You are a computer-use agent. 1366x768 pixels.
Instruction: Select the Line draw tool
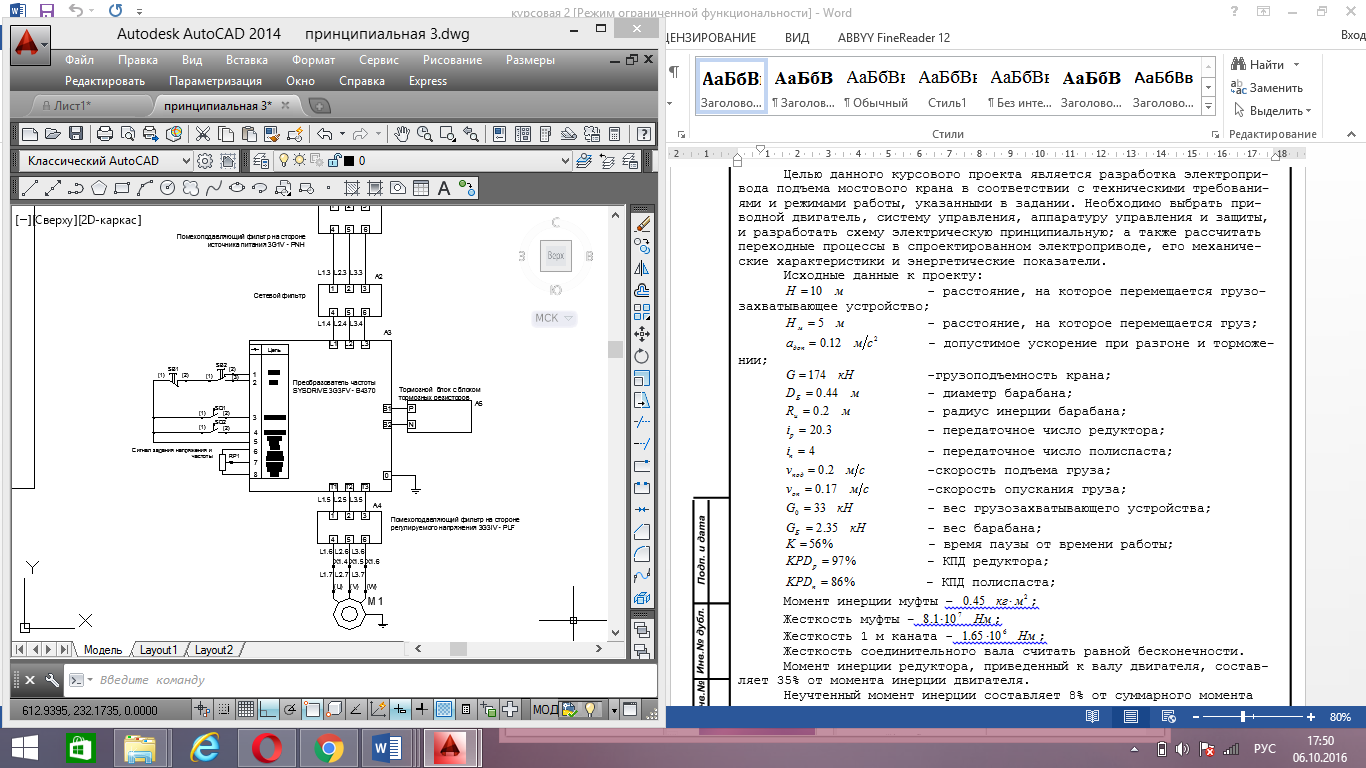coord(30,188)
